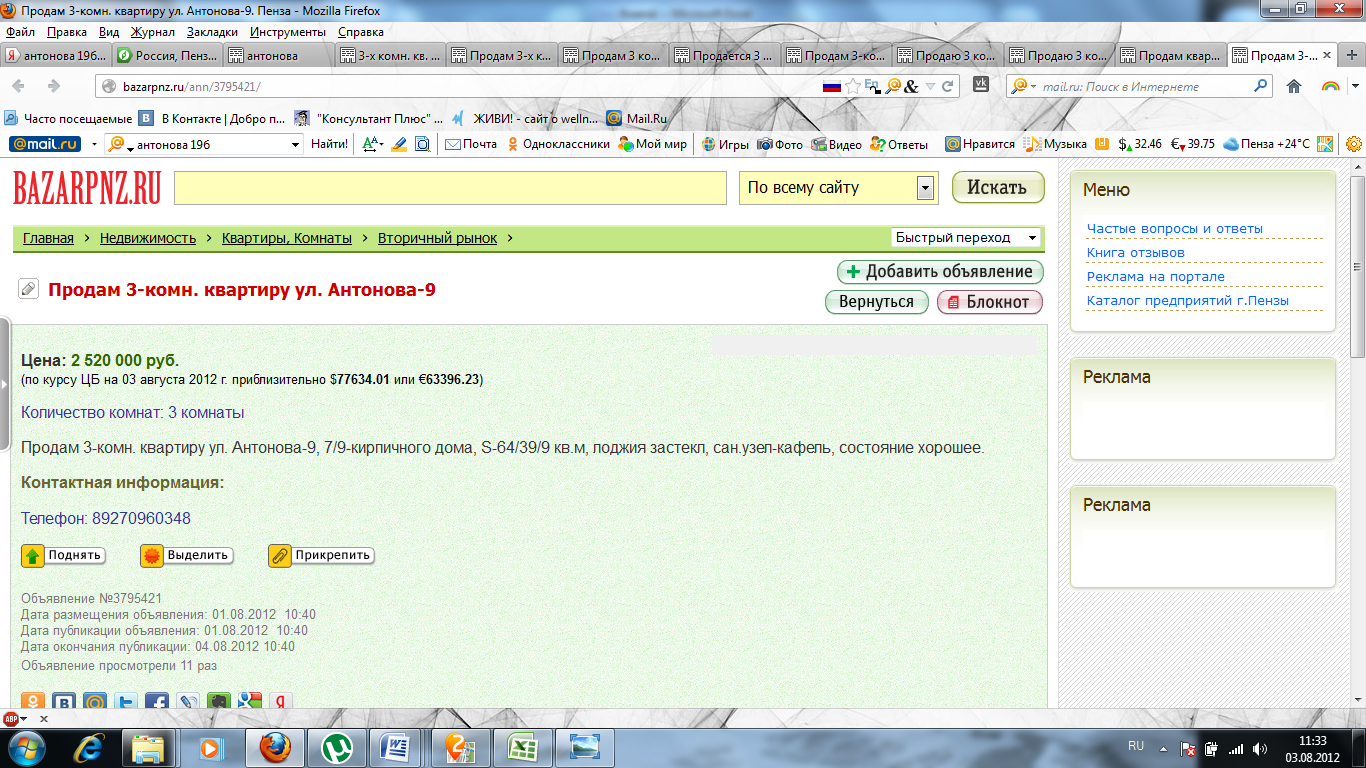Open the Вторичный рынок breadcrumb link
This screenshot has height=768, width=1366.
point(437,238)
